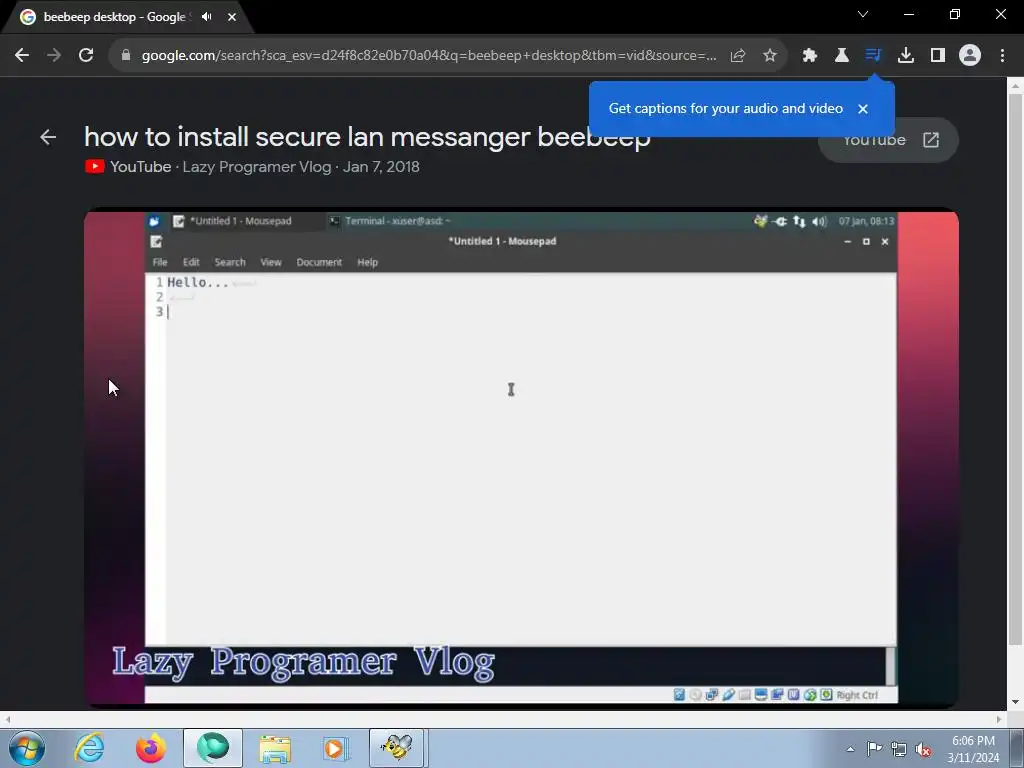Switch to Chrome taskbar button
Screen dimensions: 1024x768
(x=213, y=748)
